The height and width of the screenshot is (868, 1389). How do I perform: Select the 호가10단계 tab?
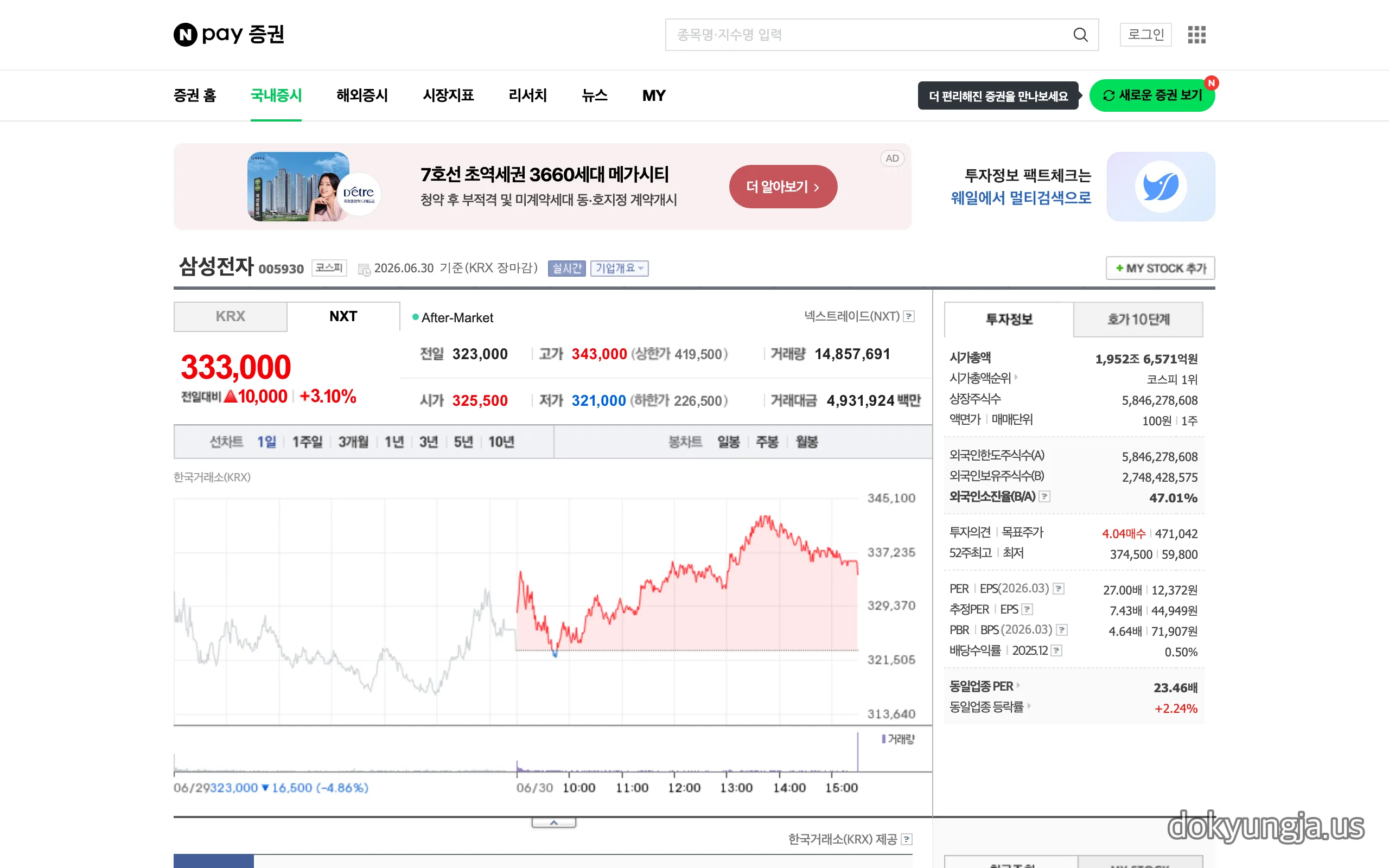pos(1138,320)
